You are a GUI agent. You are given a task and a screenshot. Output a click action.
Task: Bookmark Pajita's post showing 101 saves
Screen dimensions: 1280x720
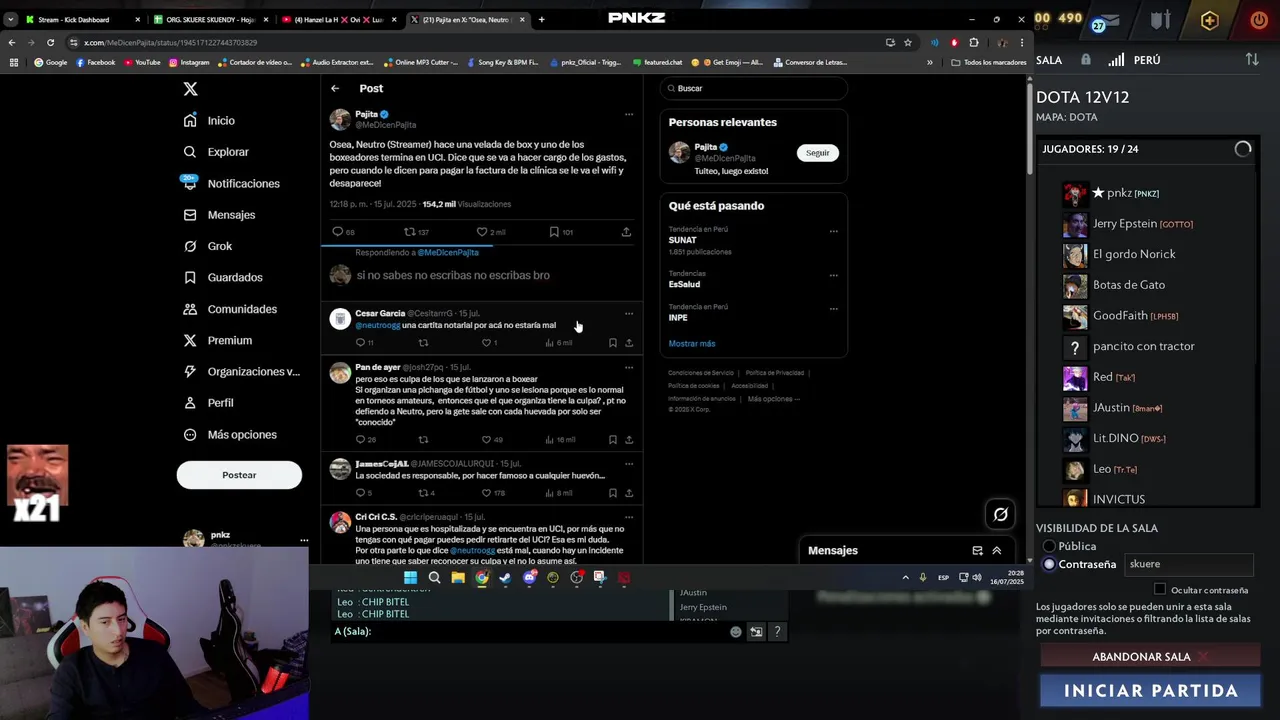554,232
